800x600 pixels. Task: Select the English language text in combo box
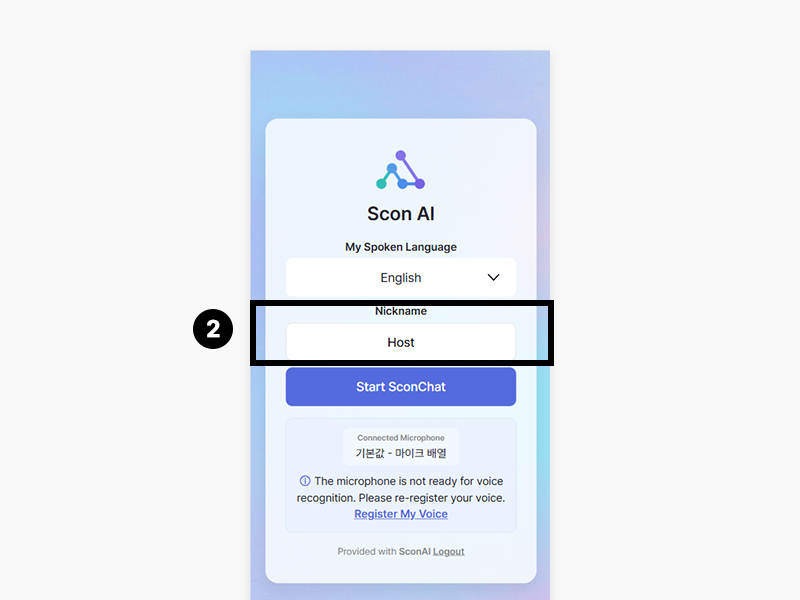coord(401,278)
